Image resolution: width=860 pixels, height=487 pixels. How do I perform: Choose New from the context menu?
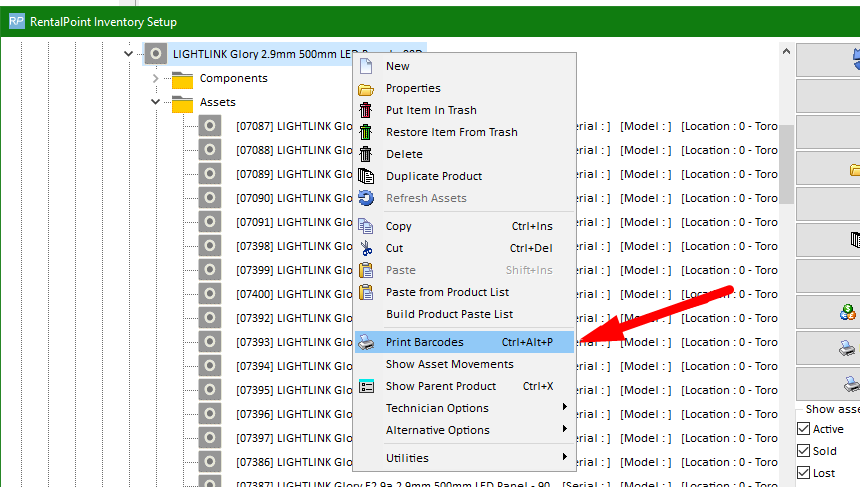[x=465, y=66]
